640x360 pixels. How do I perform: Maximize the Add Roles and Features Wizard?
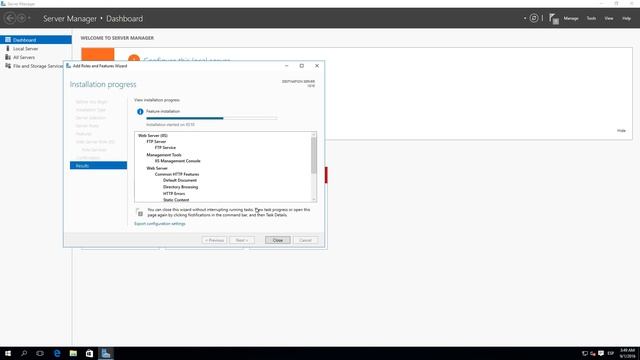[302, 66]
